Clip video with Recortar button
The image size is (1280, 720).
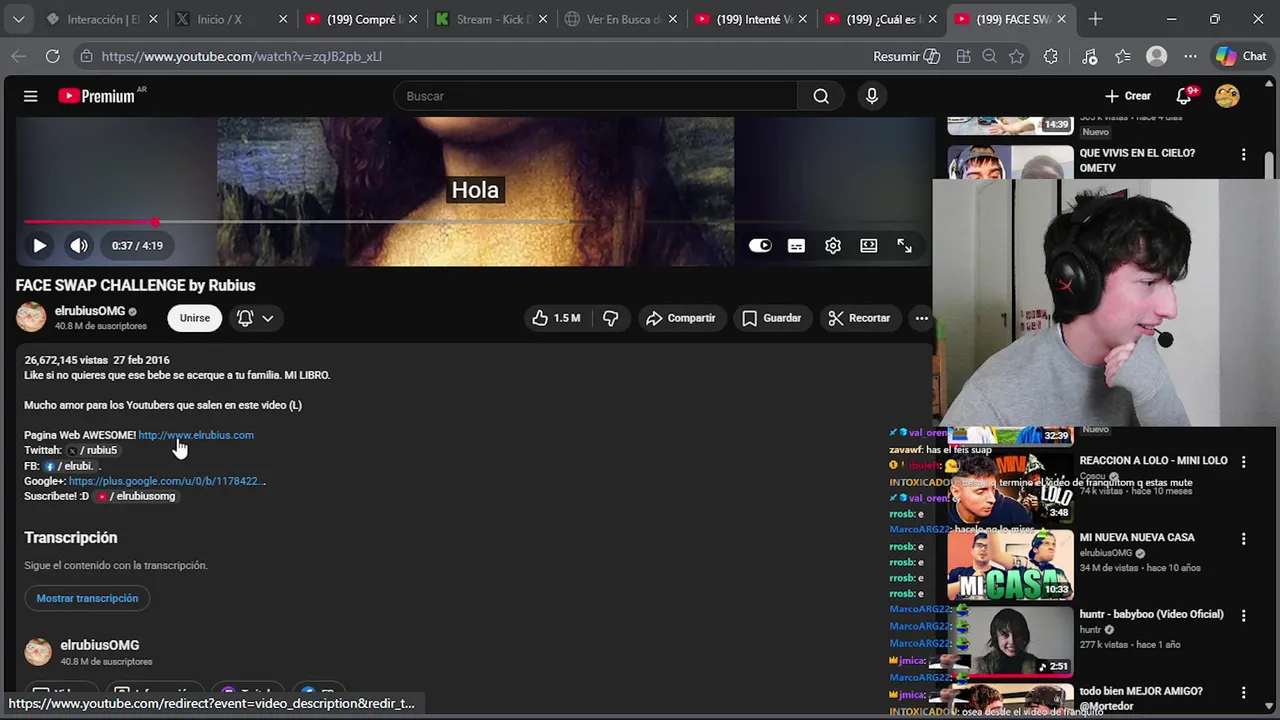859,318
